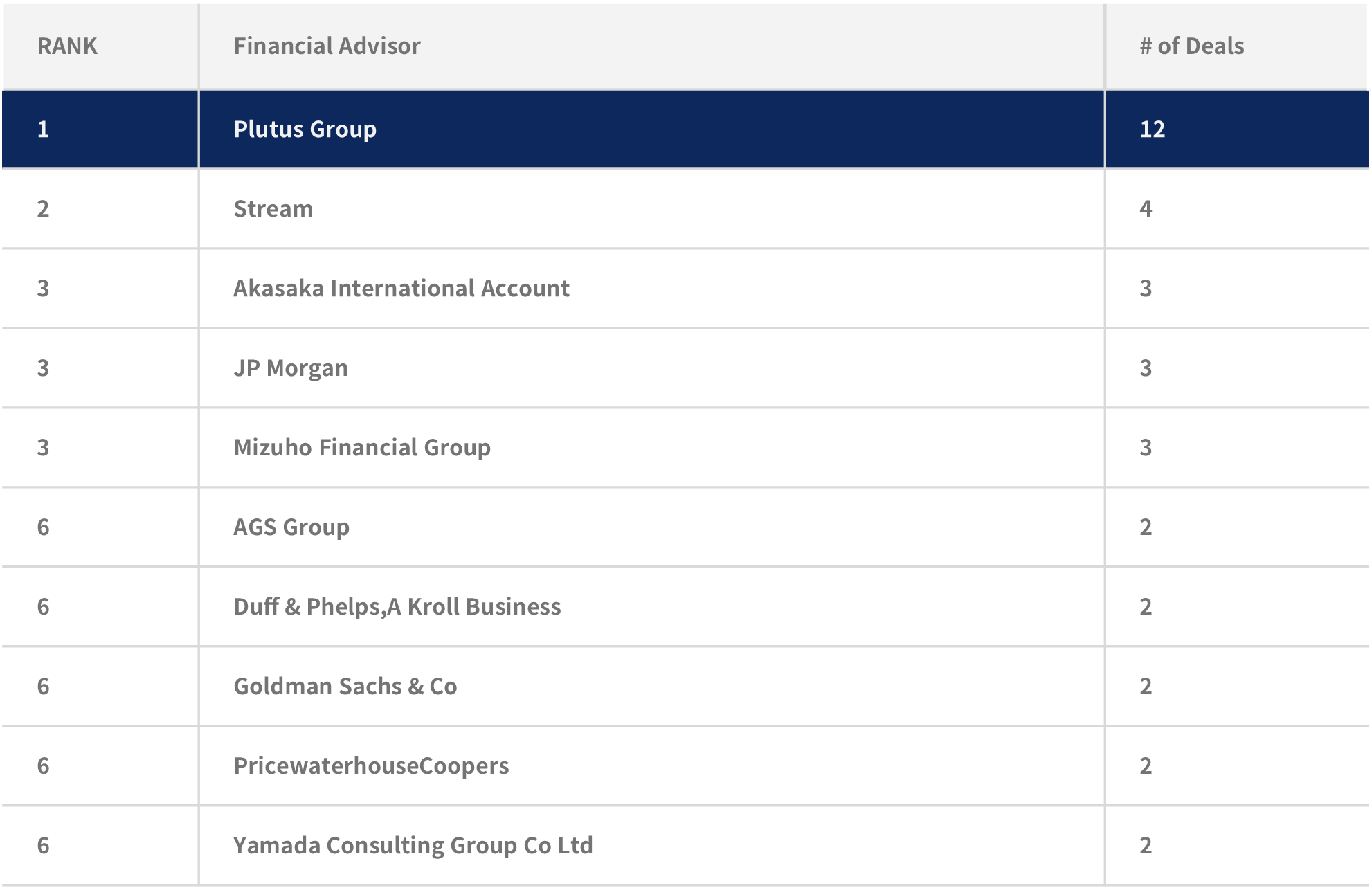
Task: Click the RANK column header
Action: [67, 46]
